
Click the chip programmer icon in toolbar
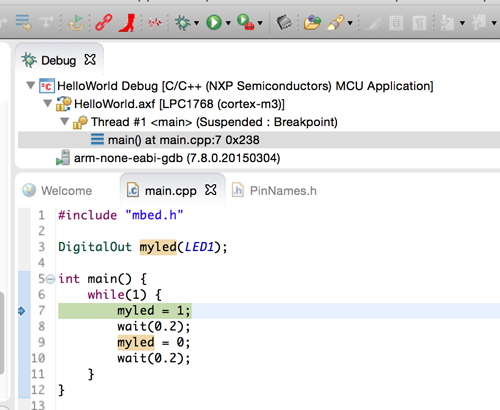284,23
